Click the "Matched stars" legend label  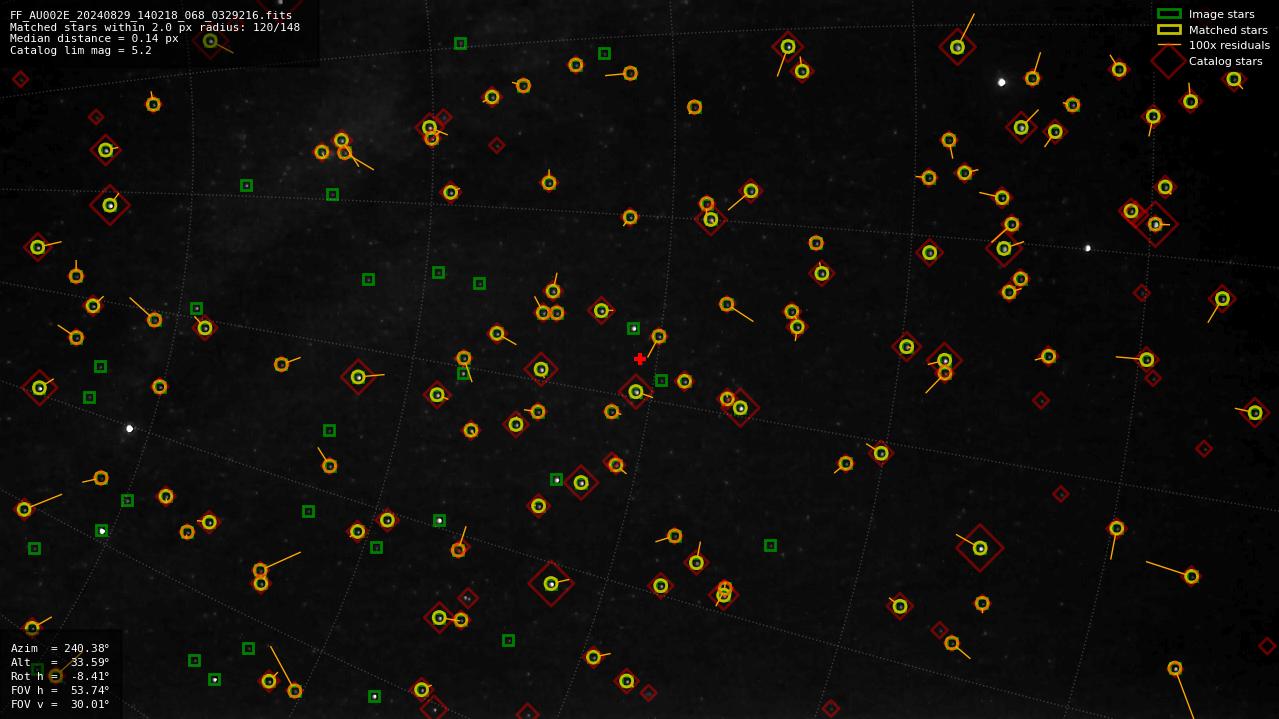(1228, 30)
